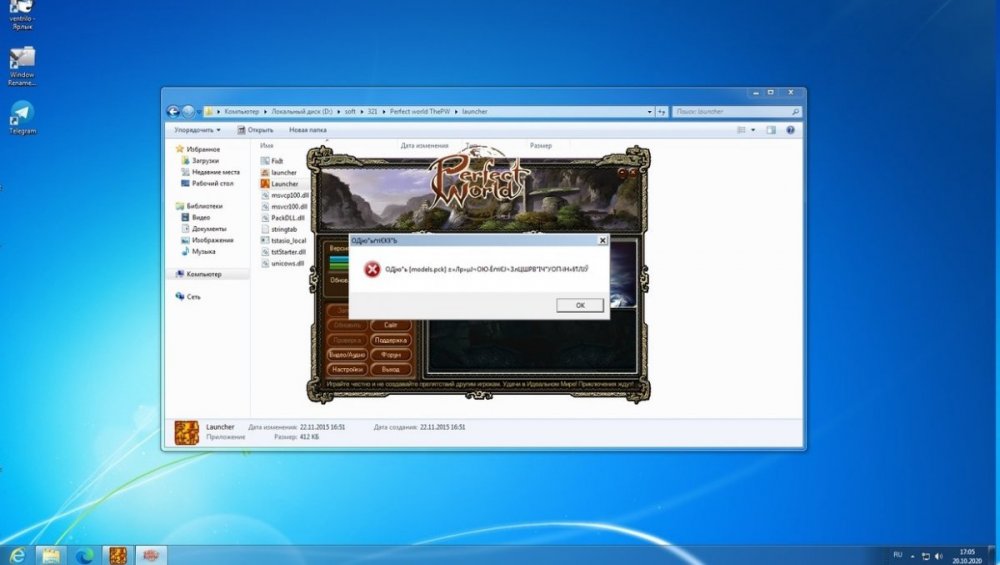1000x565 pixels.
Task: Open the Telegram desktop shortcut
Action: click(x=21, y=115)
